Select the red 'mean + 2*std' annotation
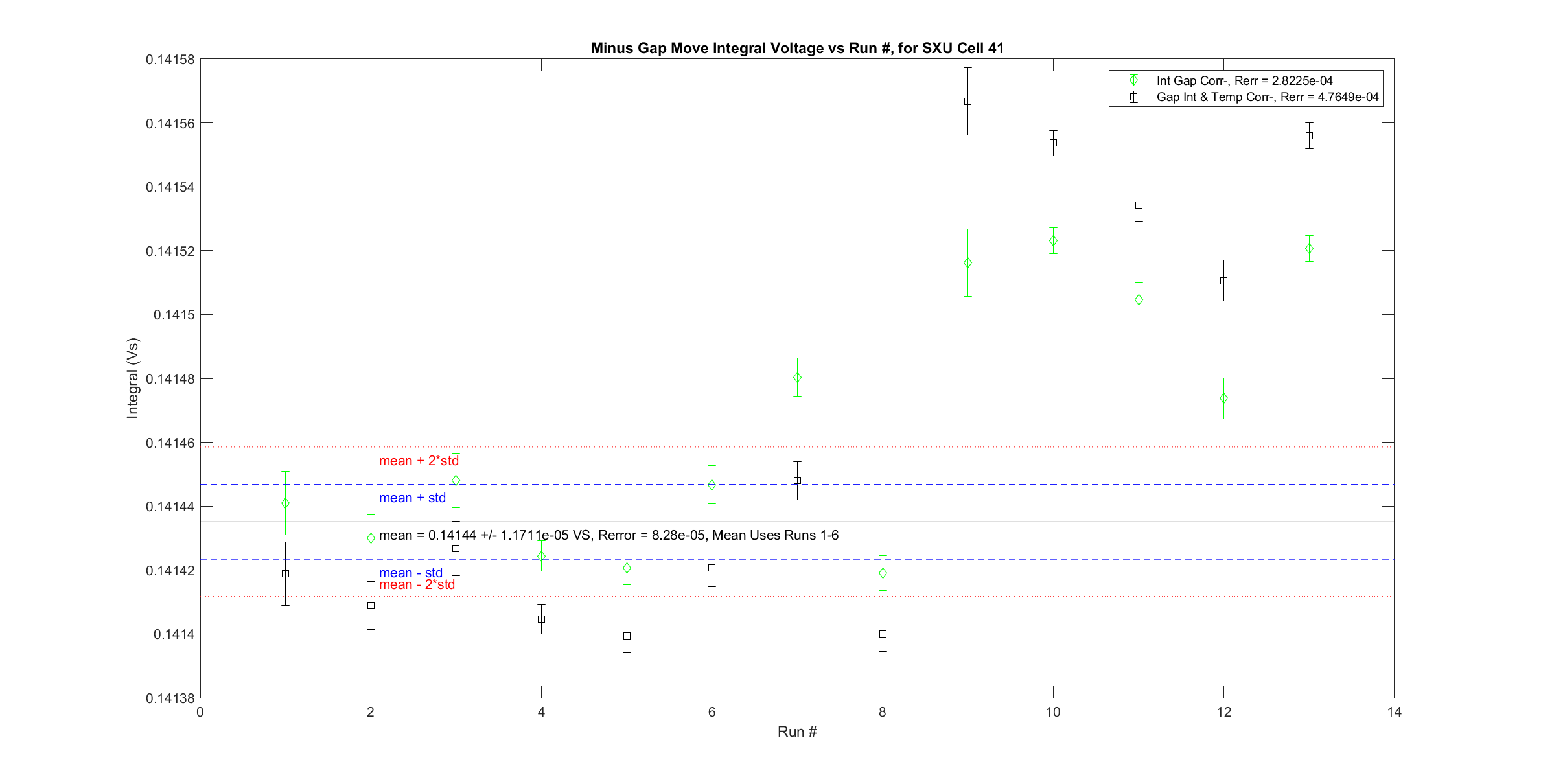The image size is (1541, 784). click(x=419, y=461)
